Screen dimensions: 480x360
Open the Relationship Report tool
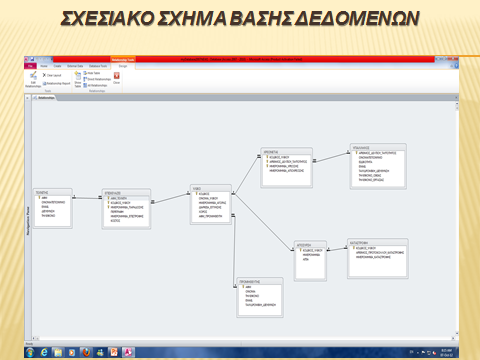(x=56, y=83)
